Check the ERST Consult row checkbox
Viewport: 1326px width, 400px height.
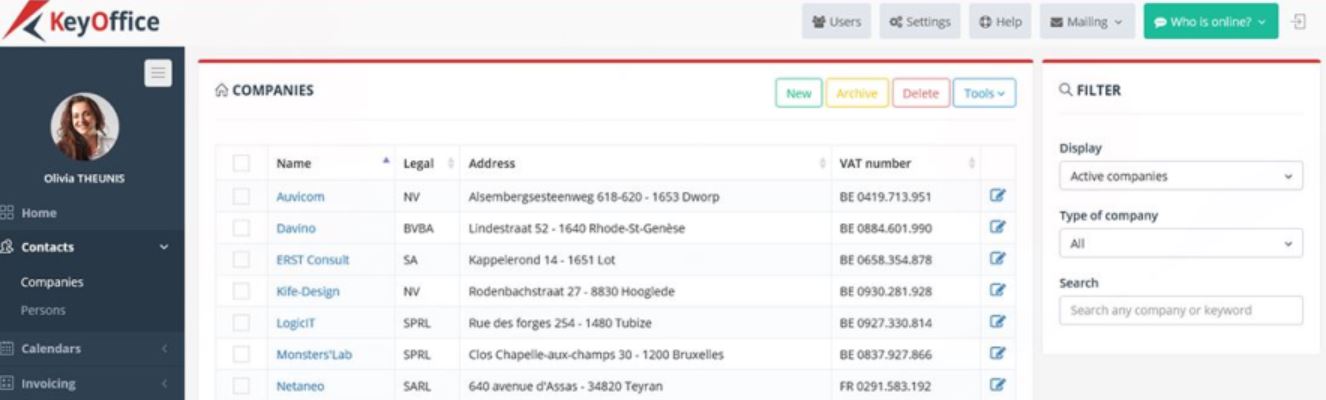(x=241, y=260)
